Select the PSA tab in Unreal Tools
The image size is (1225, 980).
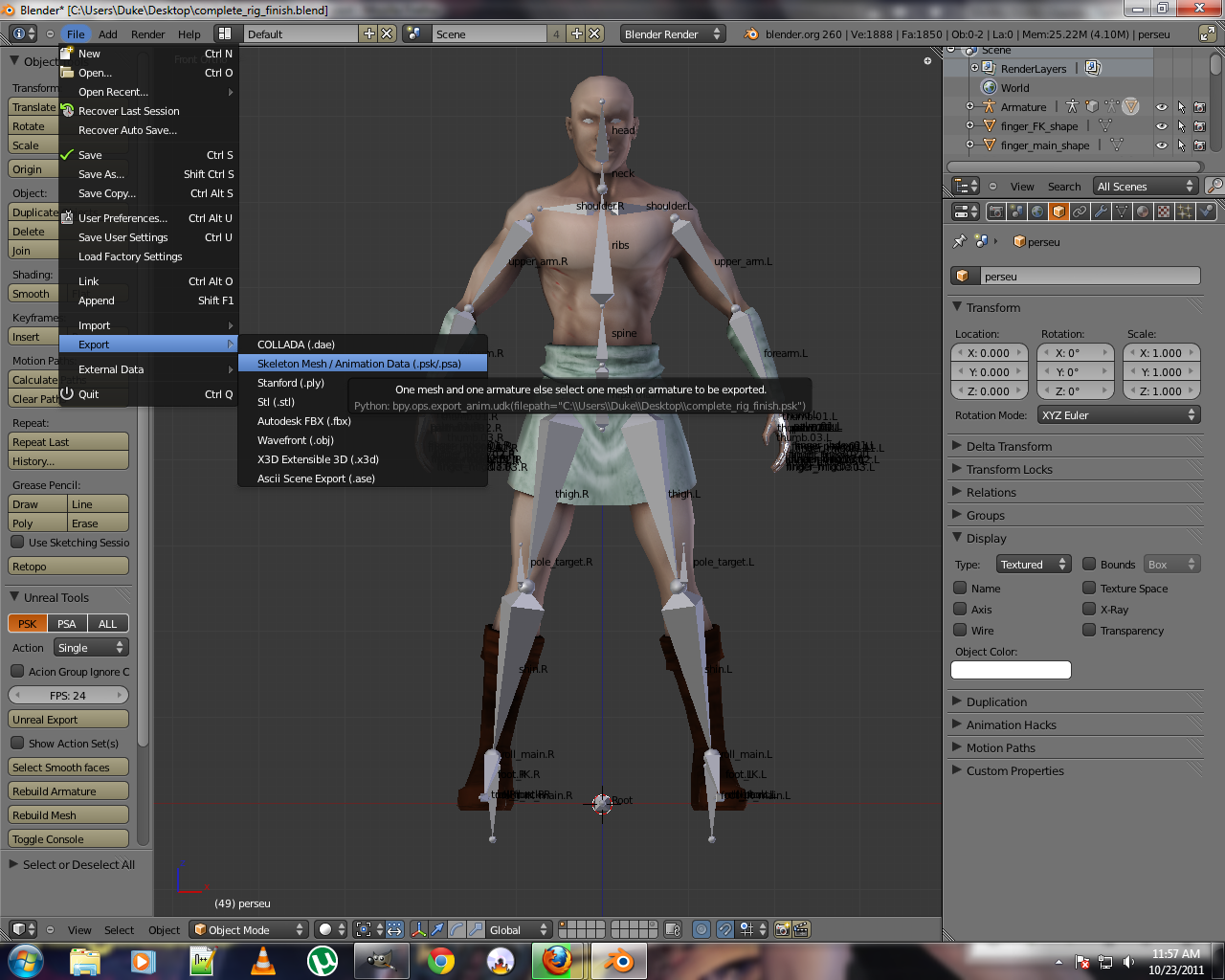coord(66,623)
